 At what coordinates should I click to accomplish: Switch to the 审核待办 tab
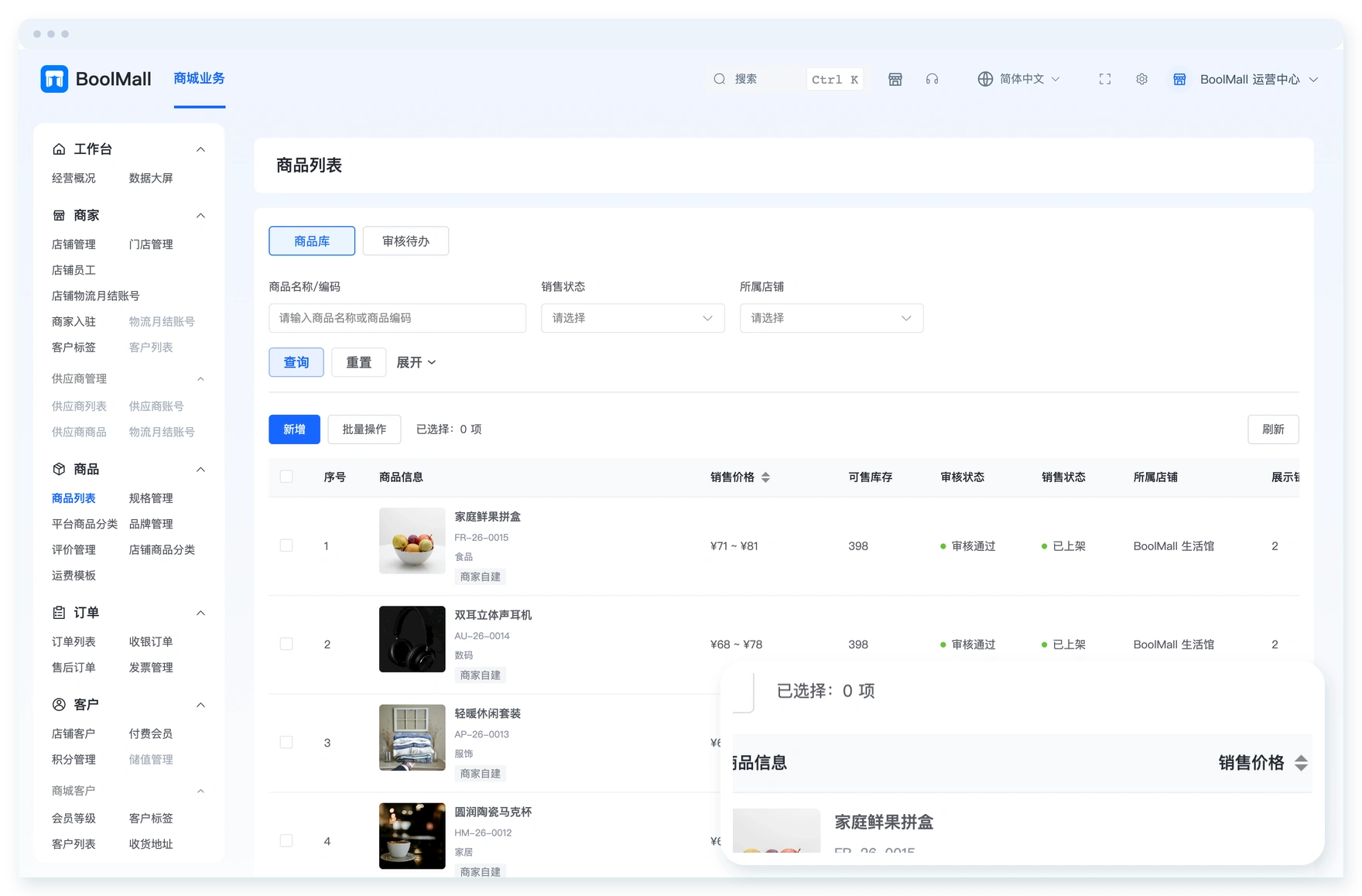[x=406, y=241]
